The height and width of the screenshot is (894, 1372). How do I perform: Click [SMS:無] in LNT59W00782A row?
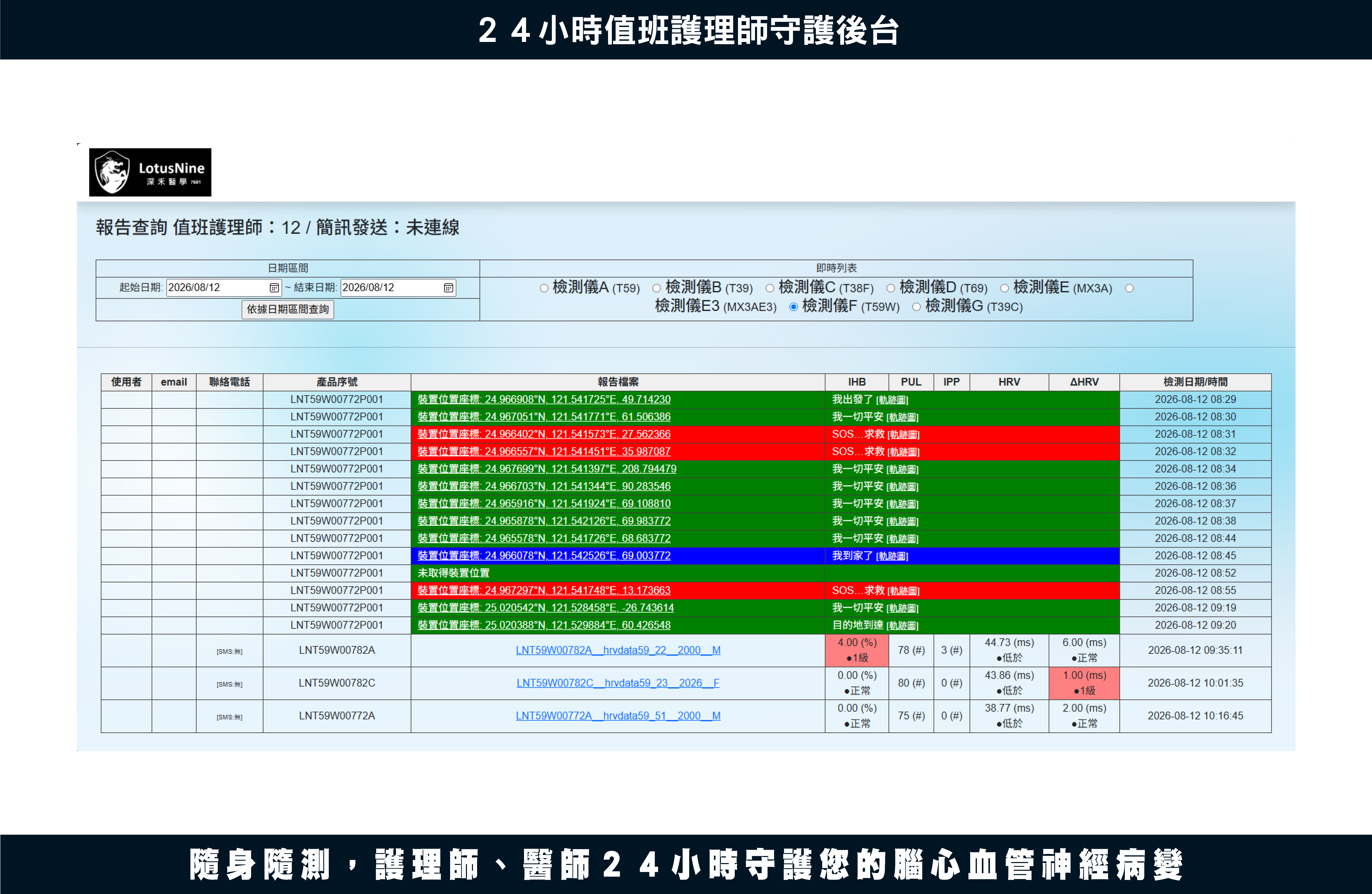pyautogui.click(x=229, y=652)
